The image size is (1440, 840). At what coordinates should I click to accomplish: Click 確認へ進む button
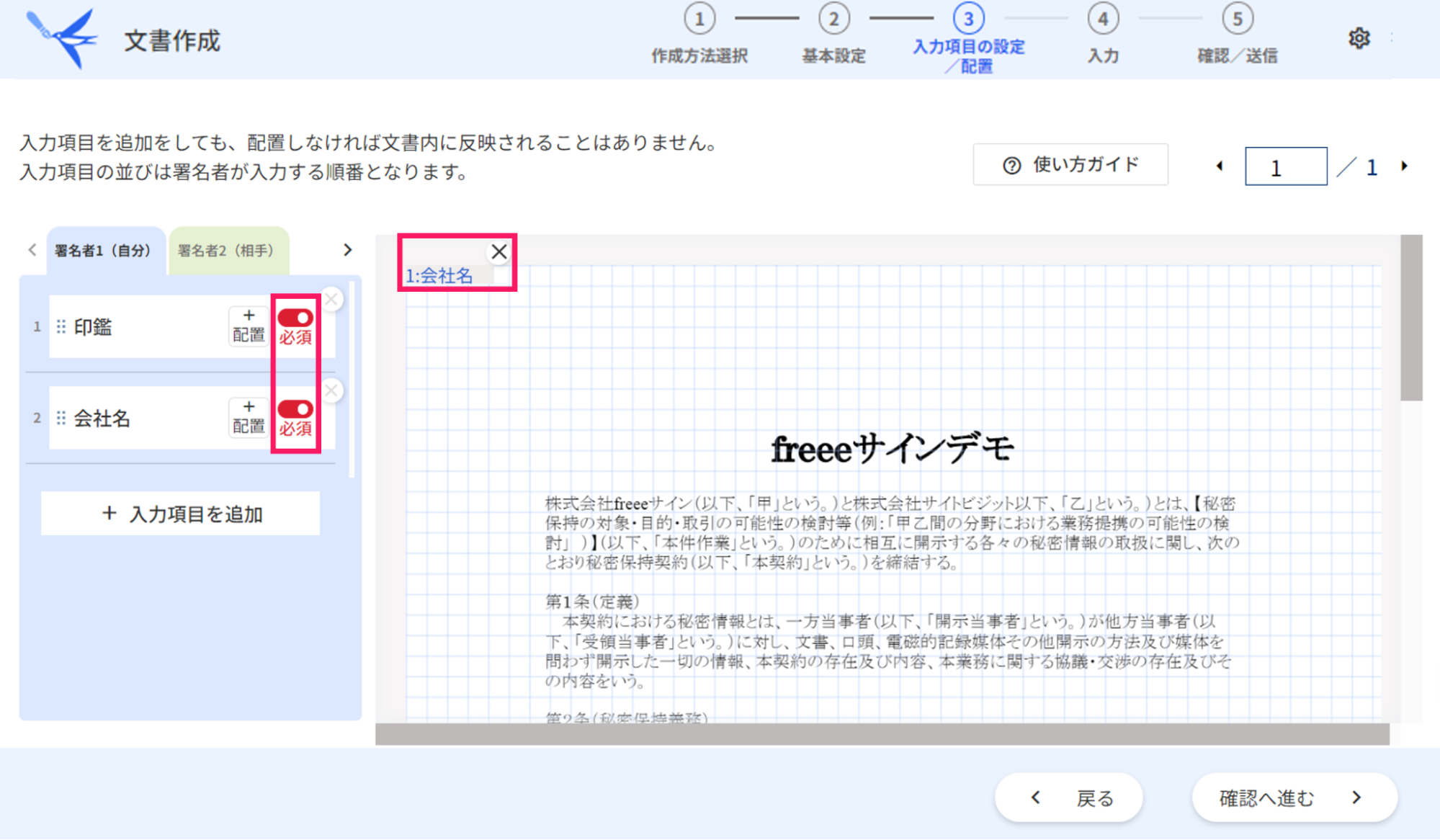coord(1294,797)
